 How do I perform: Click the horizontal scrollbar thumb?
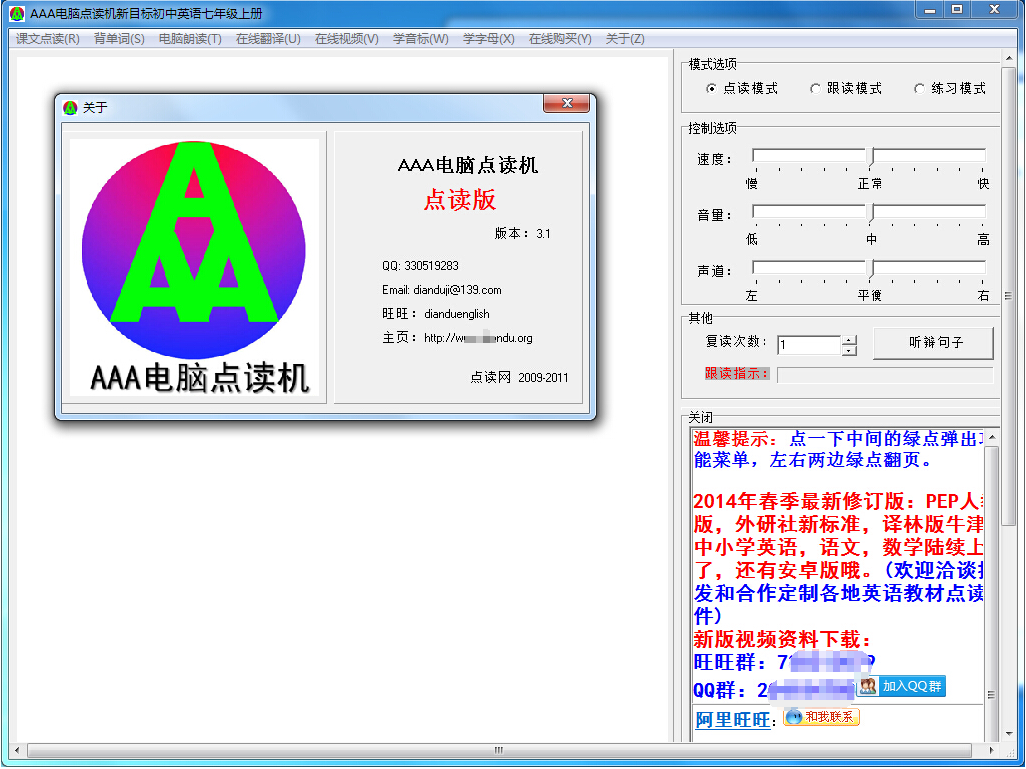pyautogui.click(x=499, y=750)
